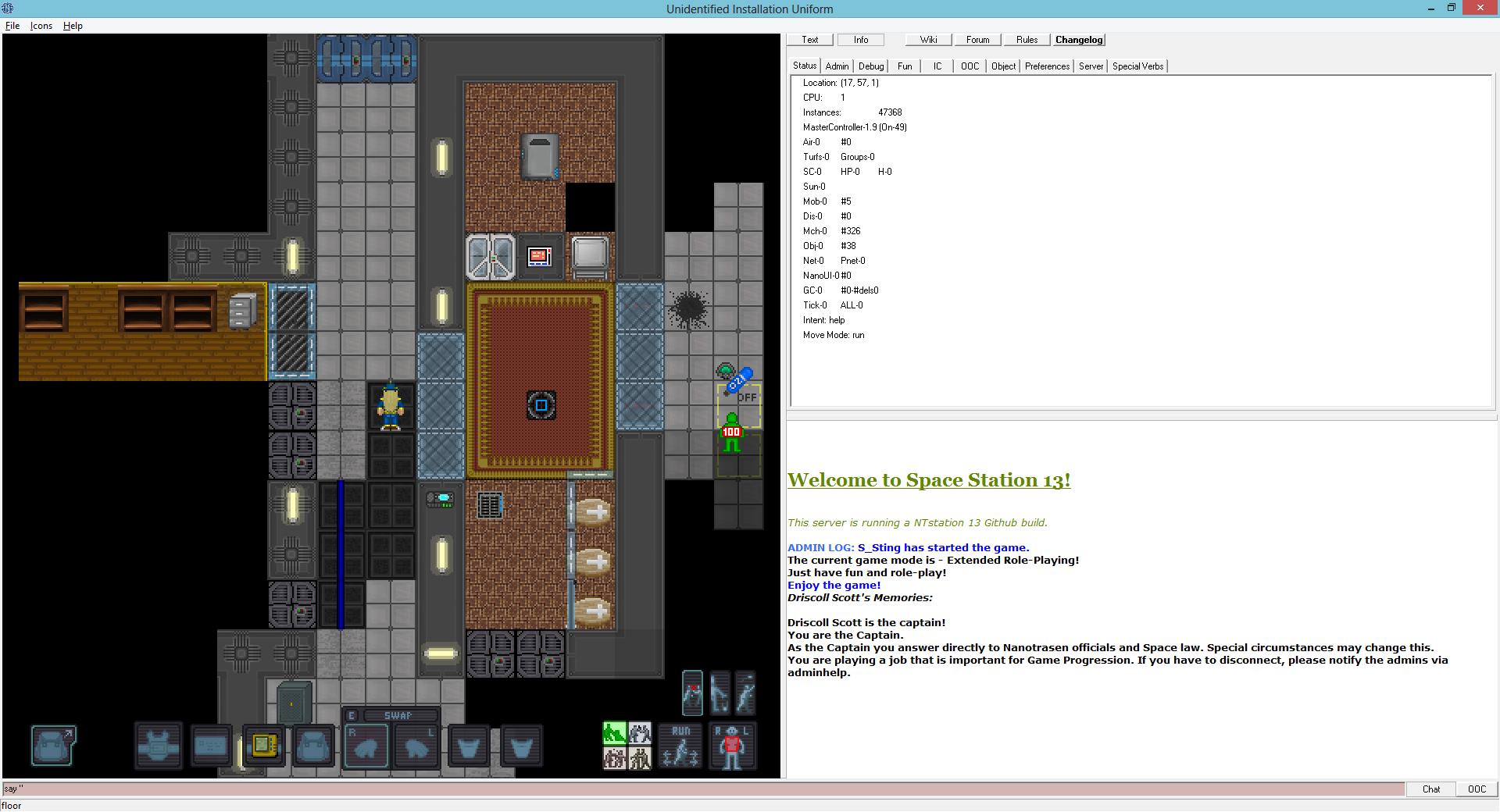The height and width of the screenshot is (812, 1500).
Task: Switch to the Special Verbs tab
Action: tap(1137, 66)
